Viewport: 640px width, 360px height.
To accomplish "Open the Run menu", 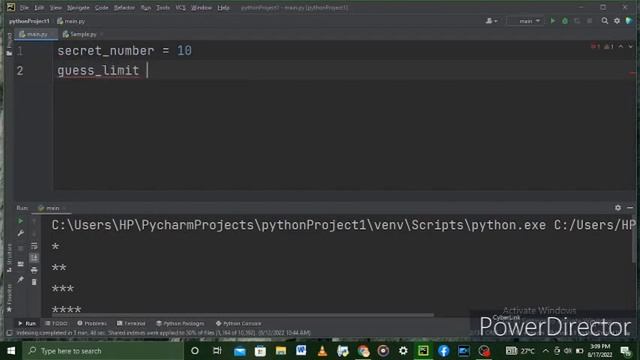I will click(146, 8).
